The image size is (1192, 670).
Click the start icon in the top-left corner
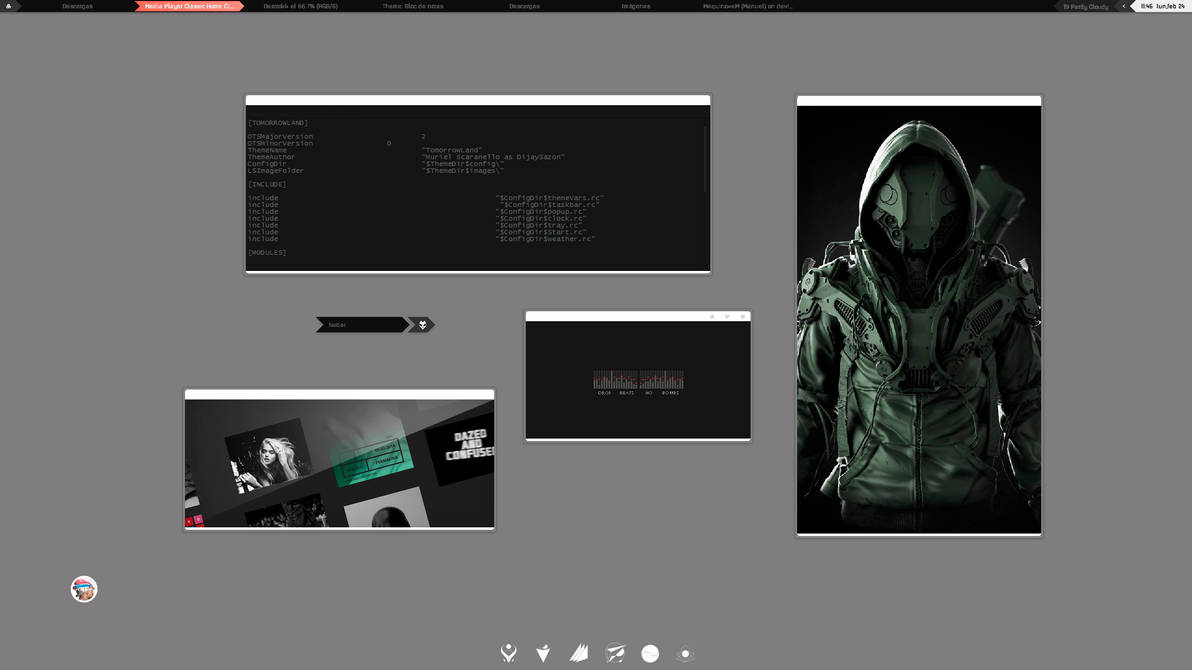(x=8, y=5)
